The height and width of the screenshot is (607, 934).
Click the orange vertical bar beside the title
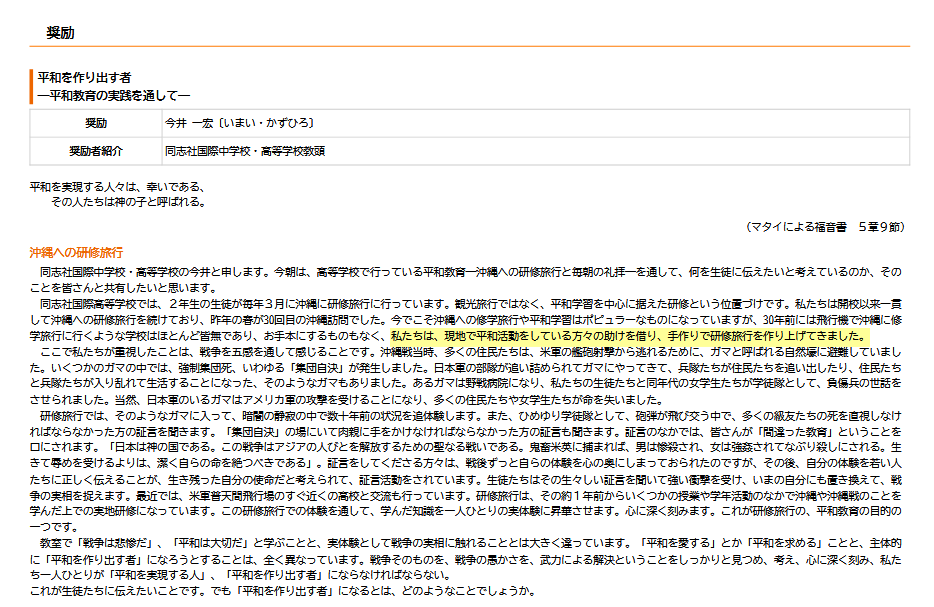pos(31,87)
